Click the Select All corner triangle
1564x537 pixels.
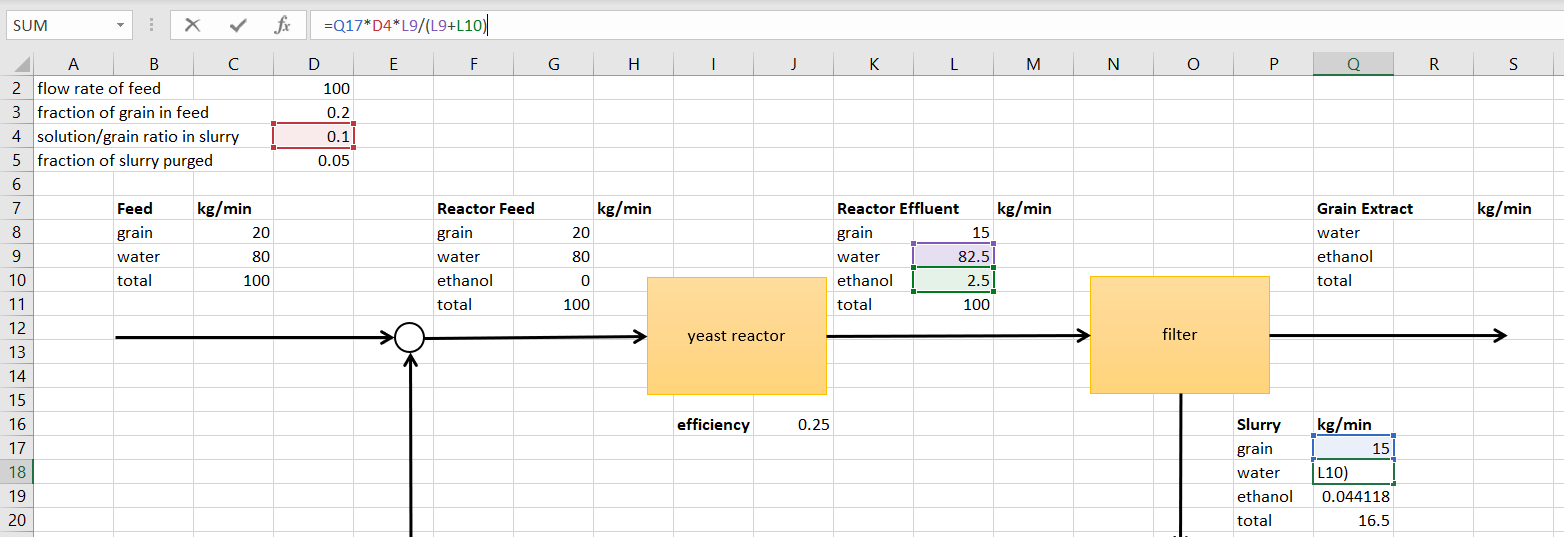(17, 65)
